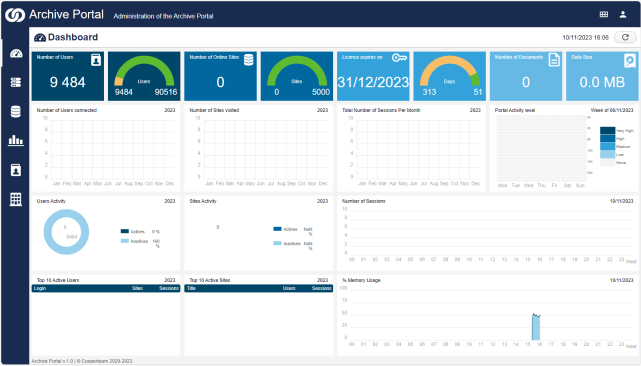Sort Top 10 Active Sites by Sessions column
Screen dimensions: 641x366
coord(322,288)
